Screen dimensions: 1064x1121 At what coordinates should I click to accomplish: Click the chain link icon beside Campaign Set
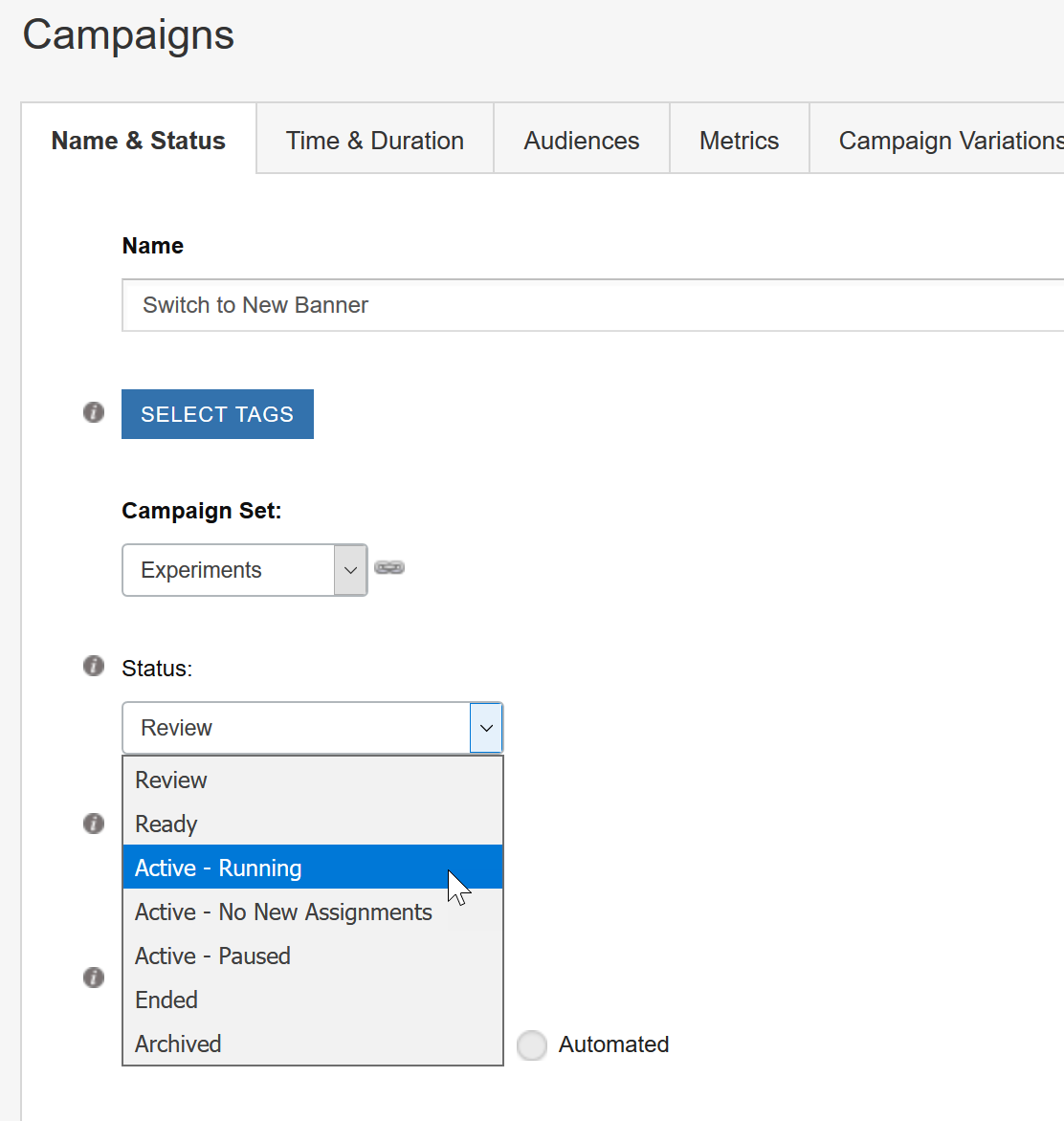point(388,567)
